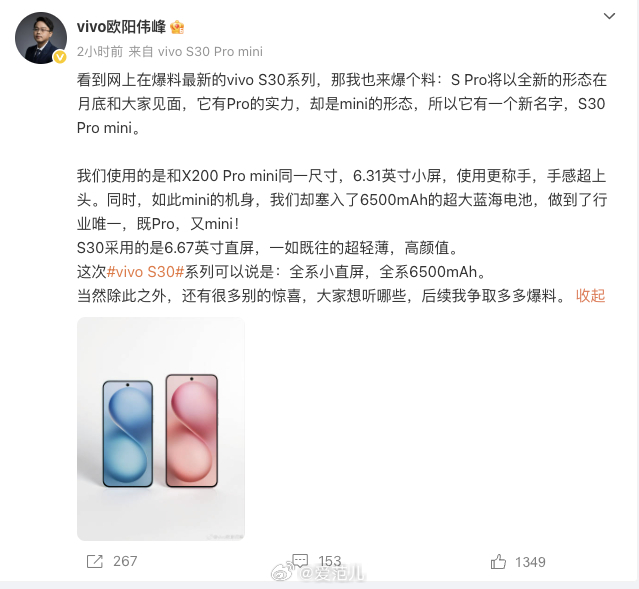Open the 2小时前 timestamp link
Viewport: 639px width, 589px height.
100,52
